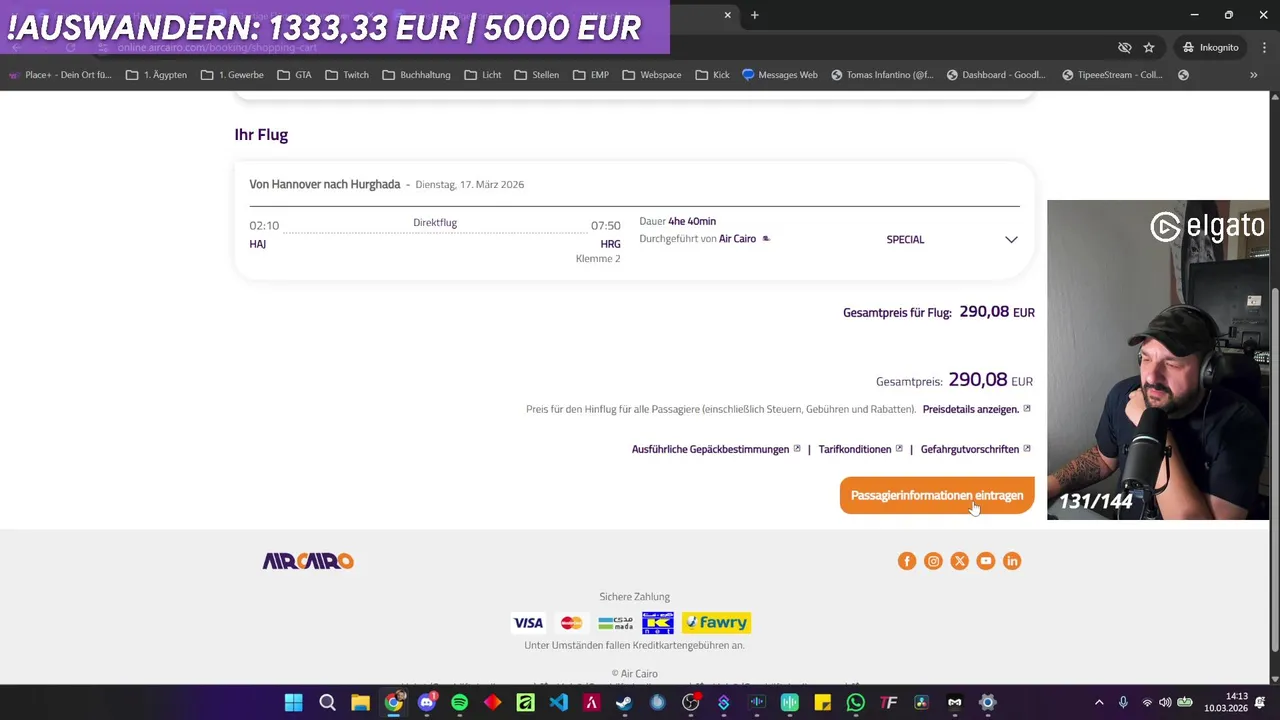
Task: Open Air Cairo LinkedIn page icon
Action: (x=1012, y=561)
